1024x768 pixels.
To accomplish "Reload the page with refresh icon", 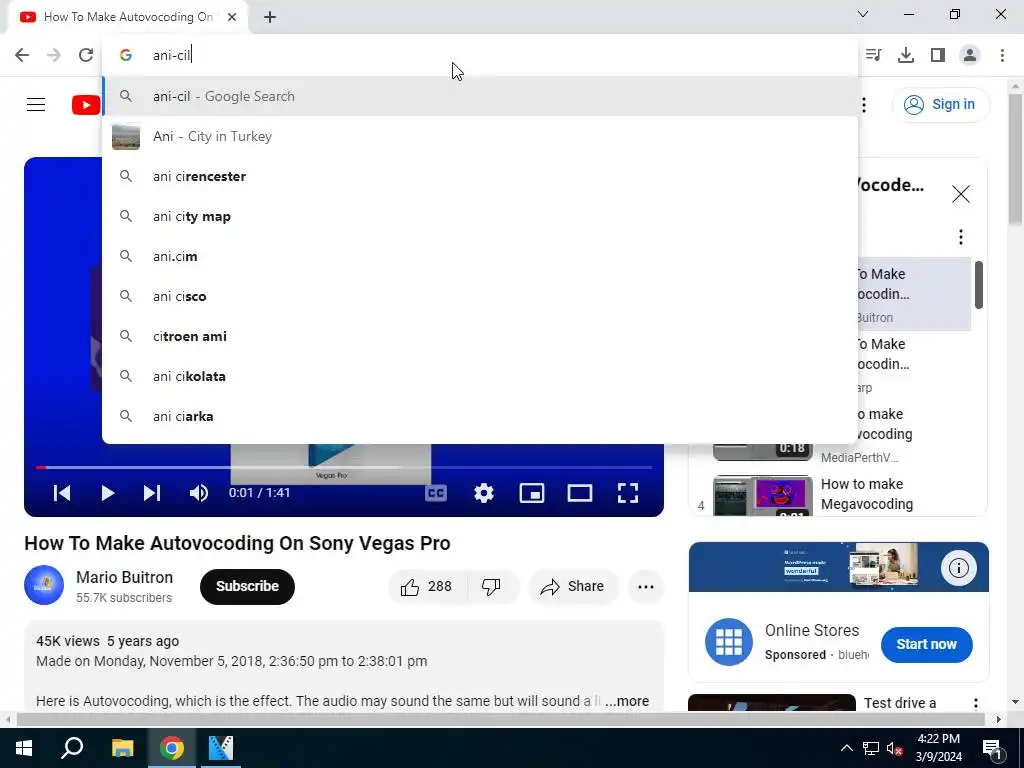I will [x=86, y=55].
